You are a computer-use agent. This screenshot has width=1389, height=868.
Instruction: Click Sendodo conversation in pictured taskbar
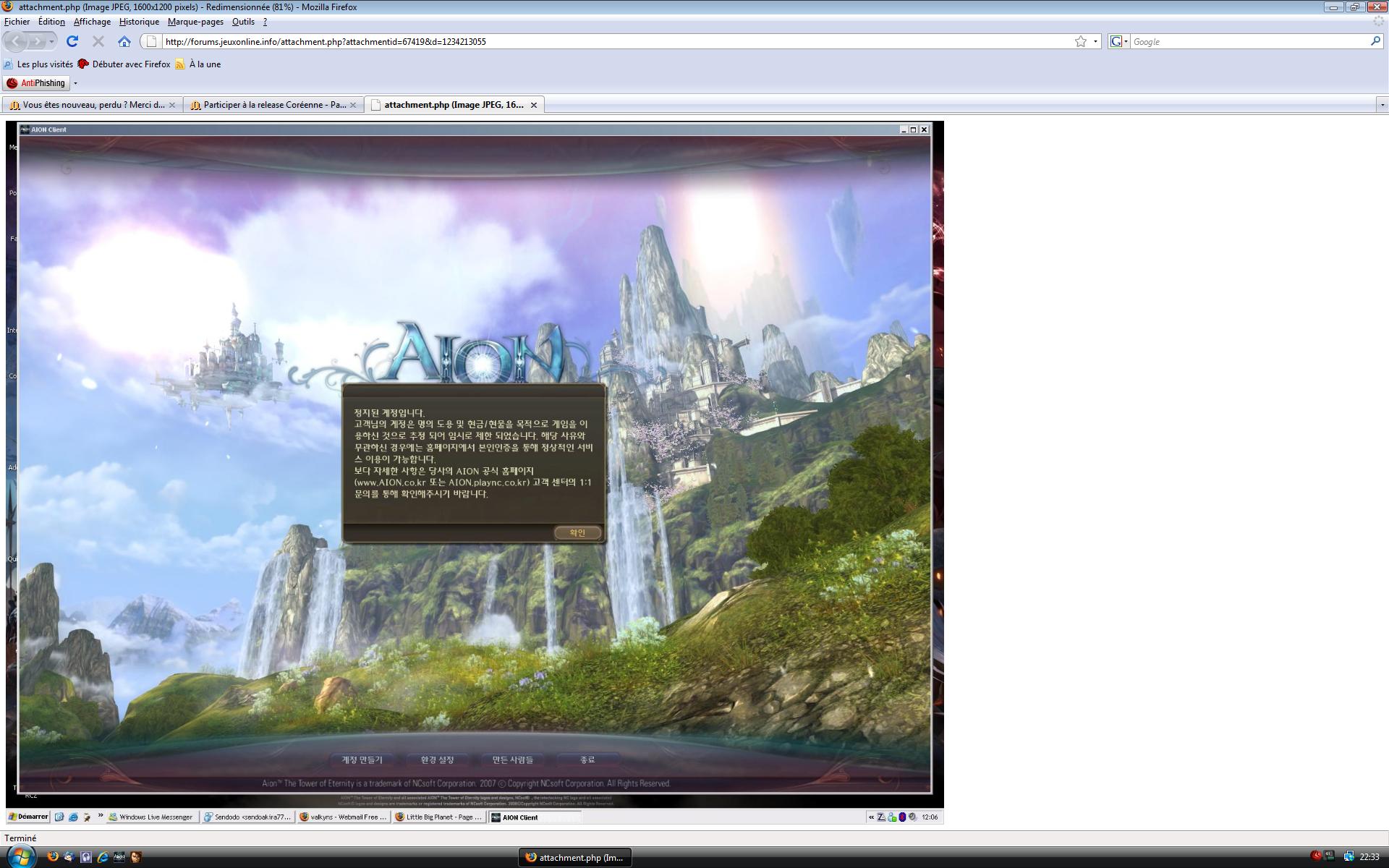[x=247, y=817]
